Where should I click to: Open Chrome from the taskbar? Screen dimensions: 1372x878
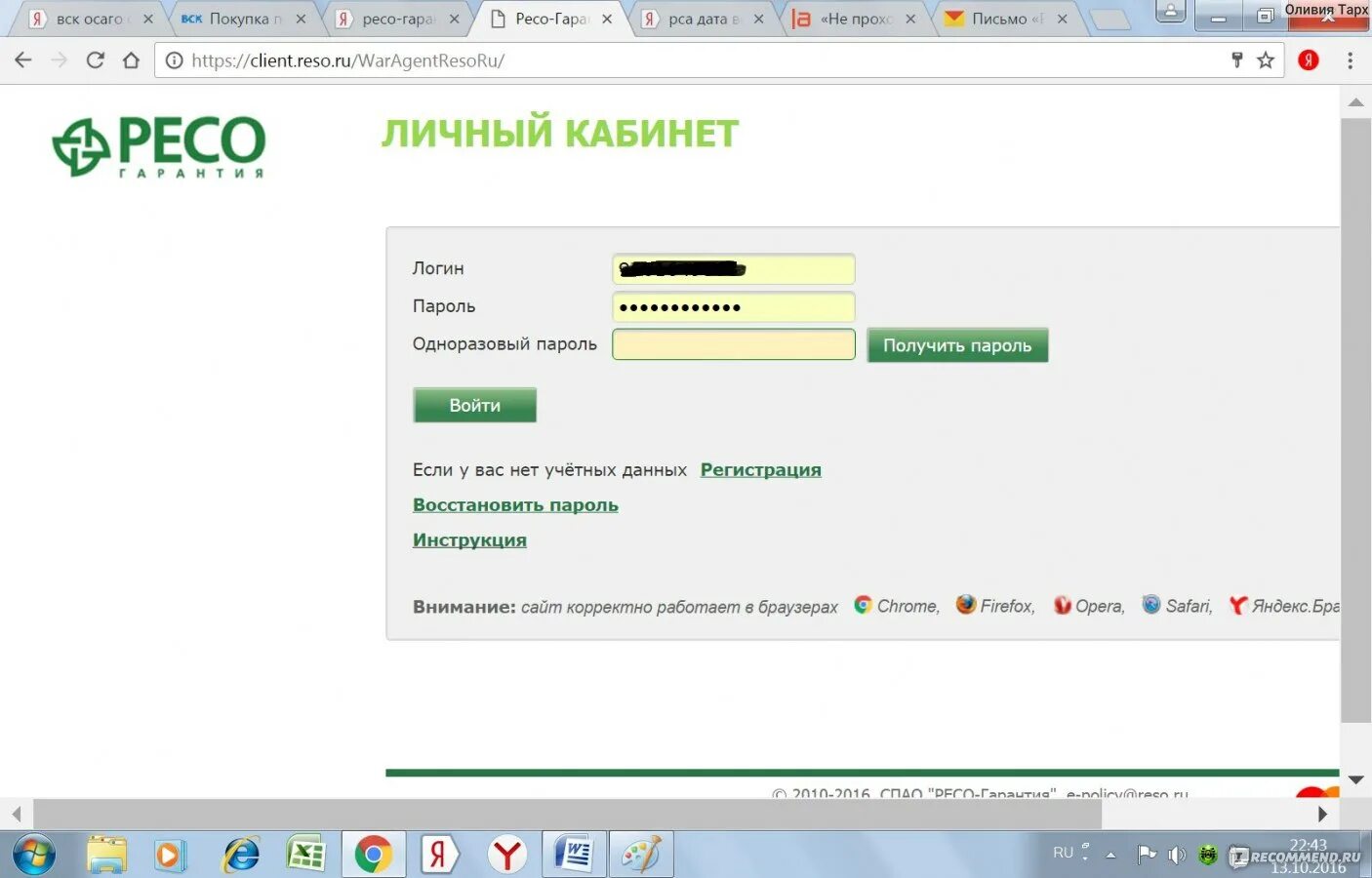point(373,856)
